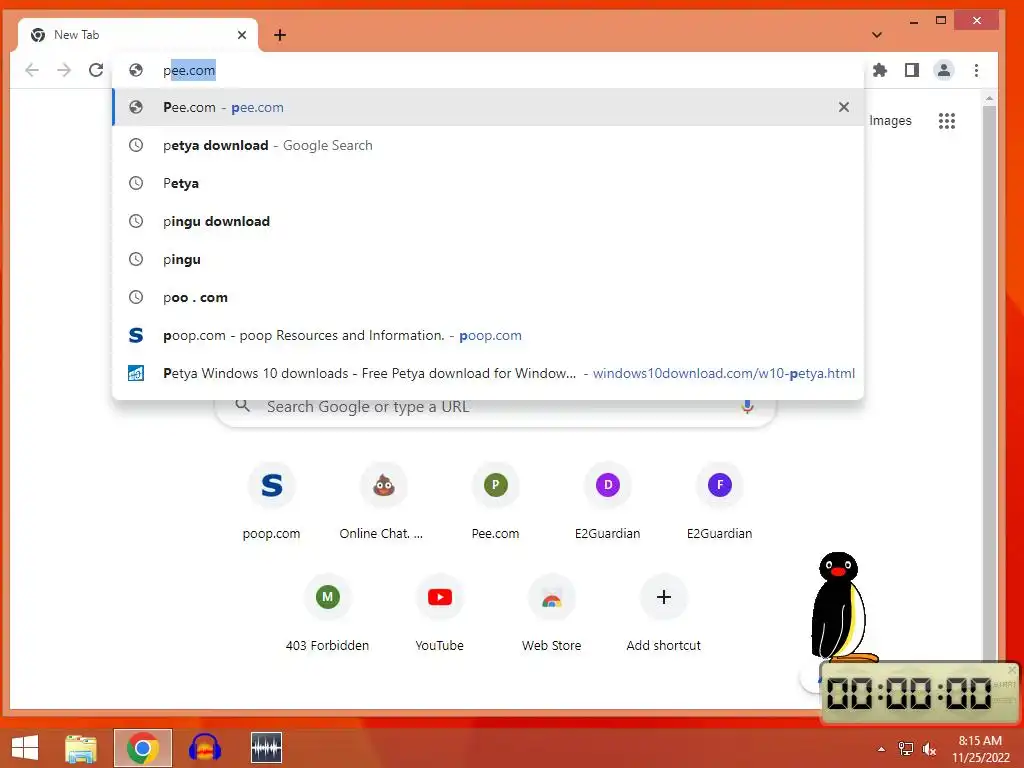Open the network tray icon
This screenshot has height=768, width=1024.
click(x=906, y=749)
